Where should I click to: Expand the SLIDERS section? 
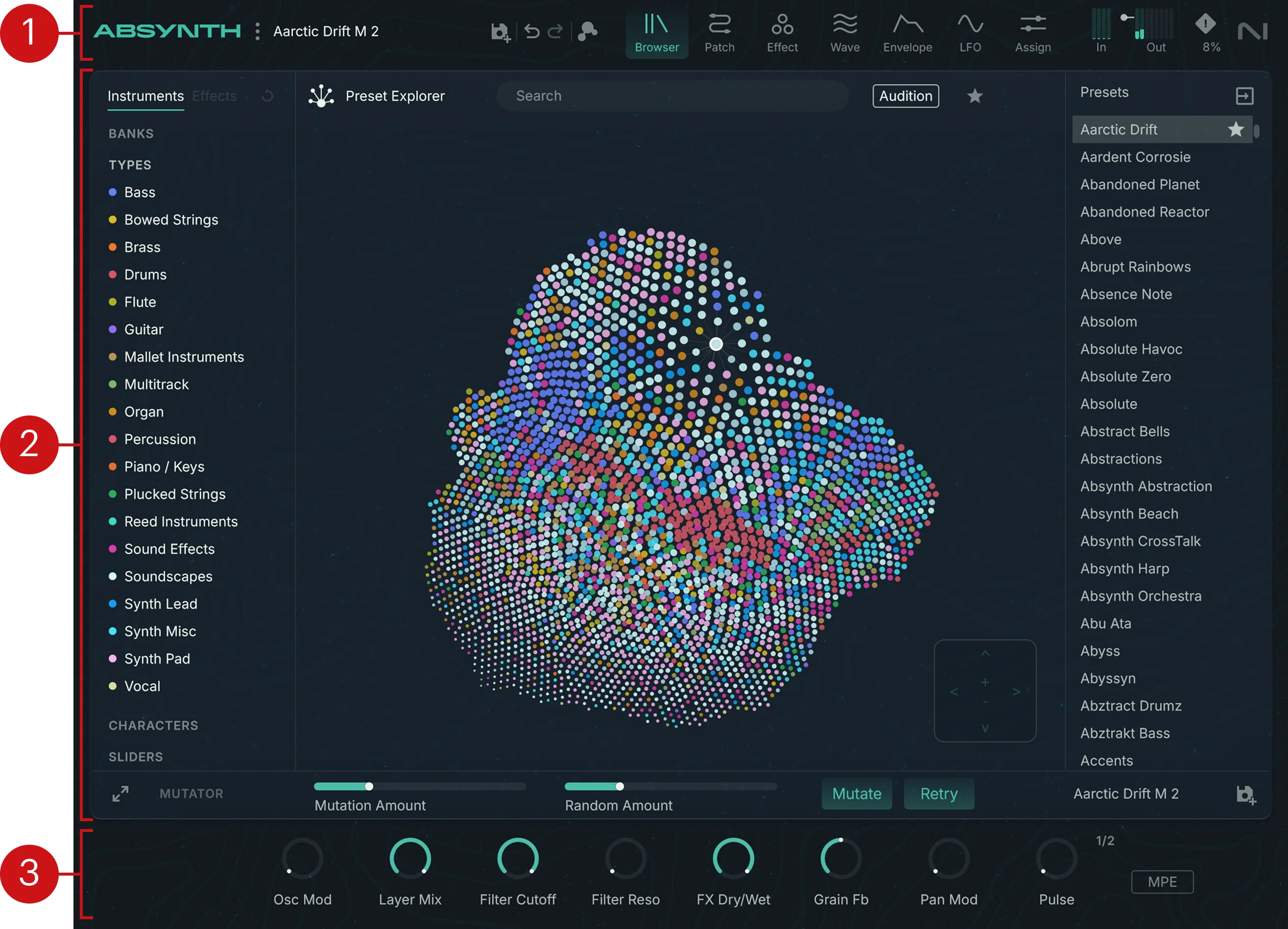(136, 757)
